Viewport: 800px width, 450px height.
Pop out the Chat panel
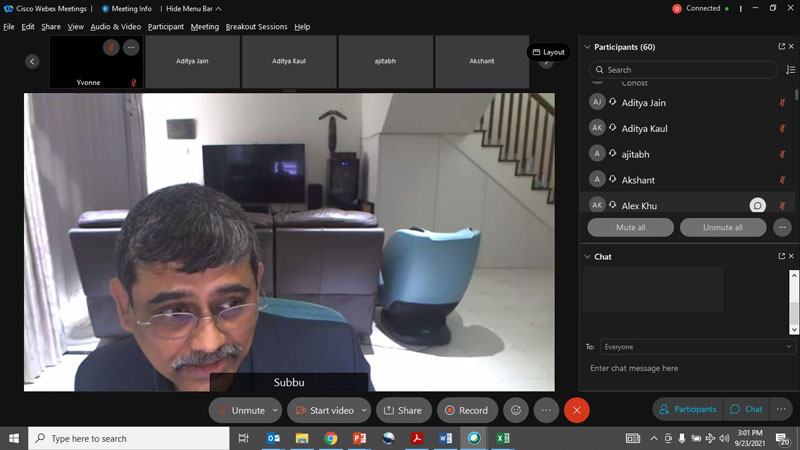pyautogui.click(x=781, y=256)
